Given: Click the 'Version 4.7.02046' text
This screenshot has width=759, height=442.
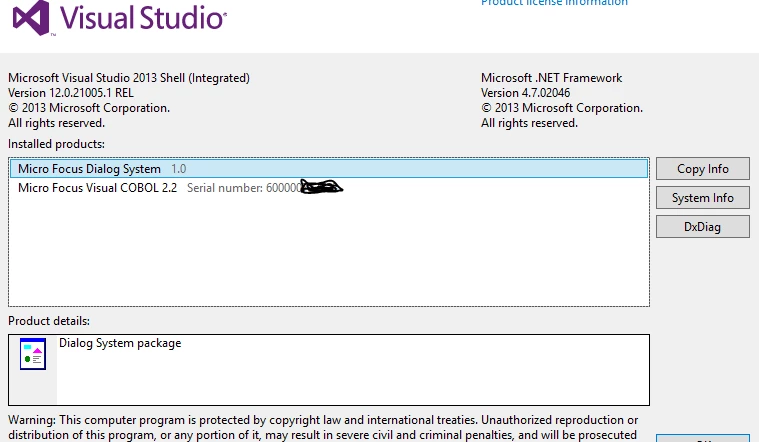Looking at the screenshot, I should coord(525,93).
